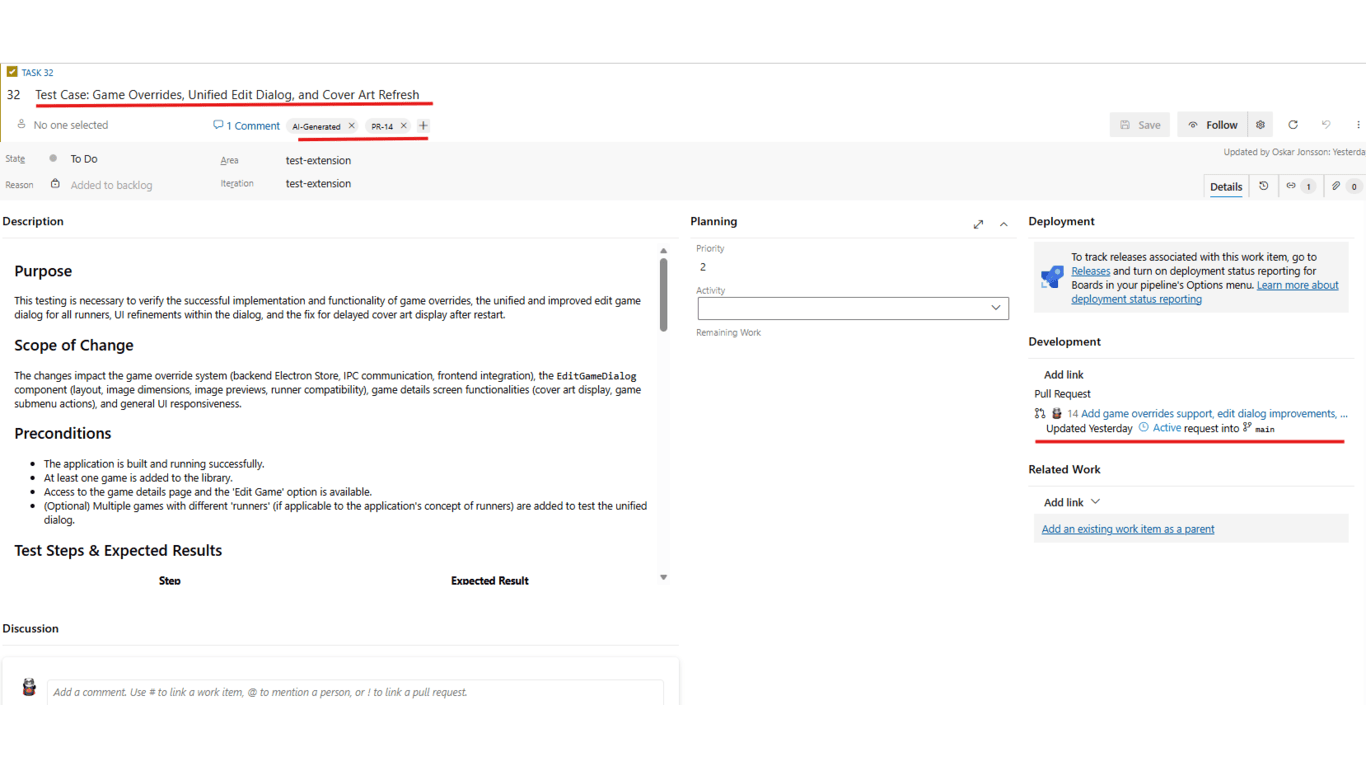This screenshot has height=768, width=1366.
Task: Undo unsaved changes
Action: point(1326,124)
